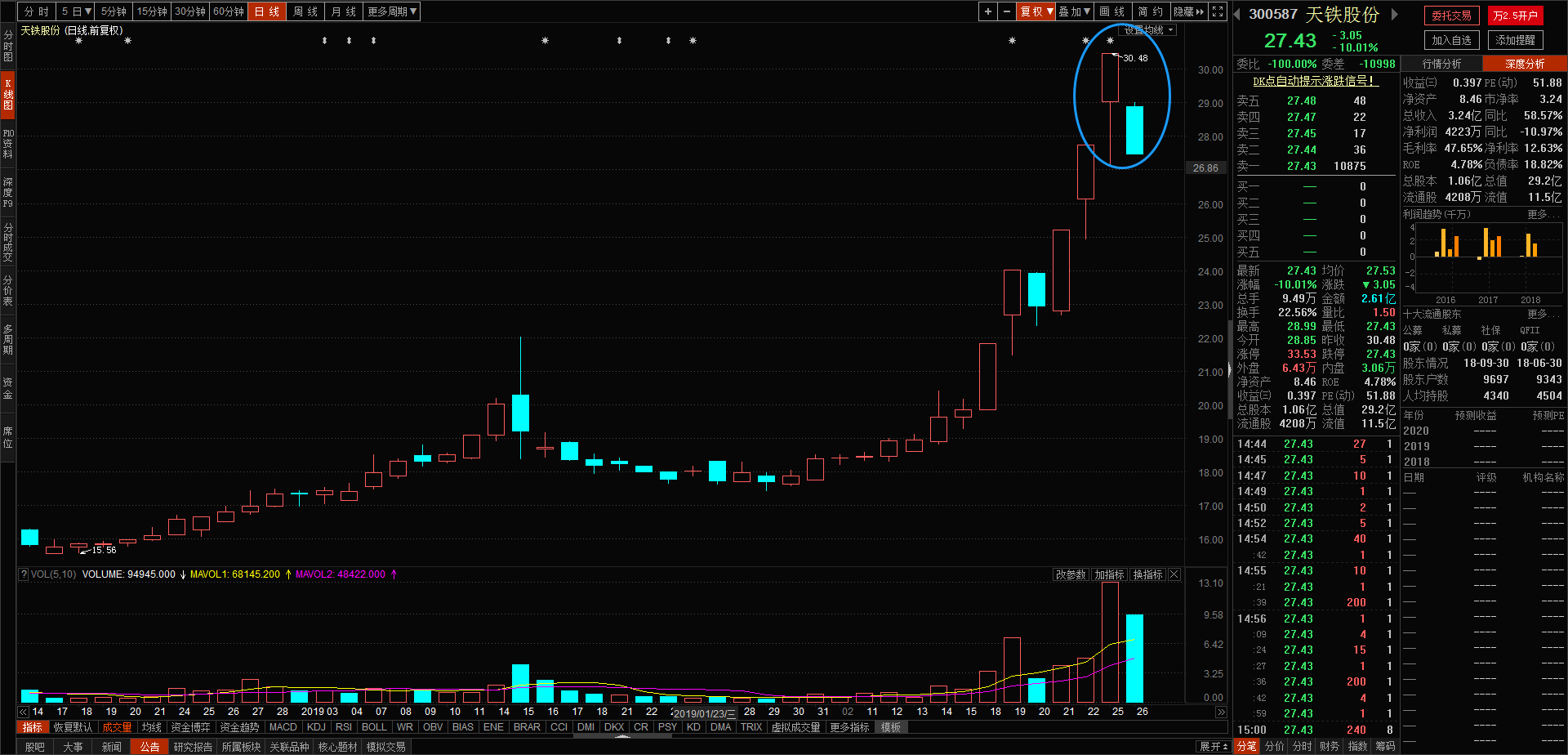This screenshot has height=755, width=1568.
Task: Open F10资料 in left sidebar
Action: (8, 143)
